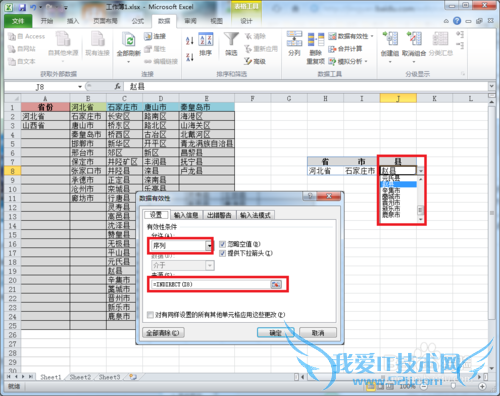Click the 分类汇总 subtotal icon
The image size is (500, 396).
click(440, 39)
